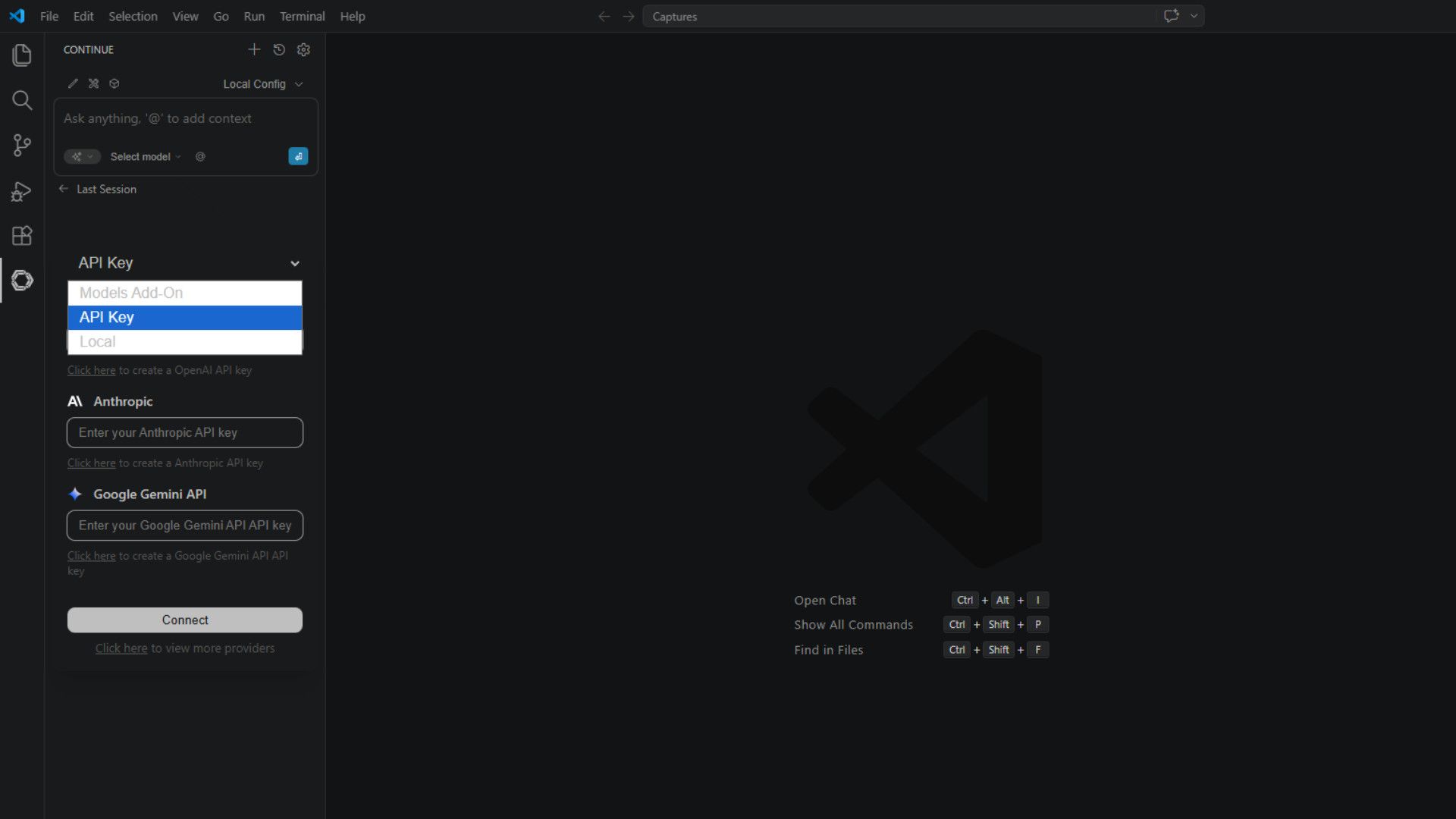
Task: Click the Google Gemini API provider label
Action: click(149, 494)
